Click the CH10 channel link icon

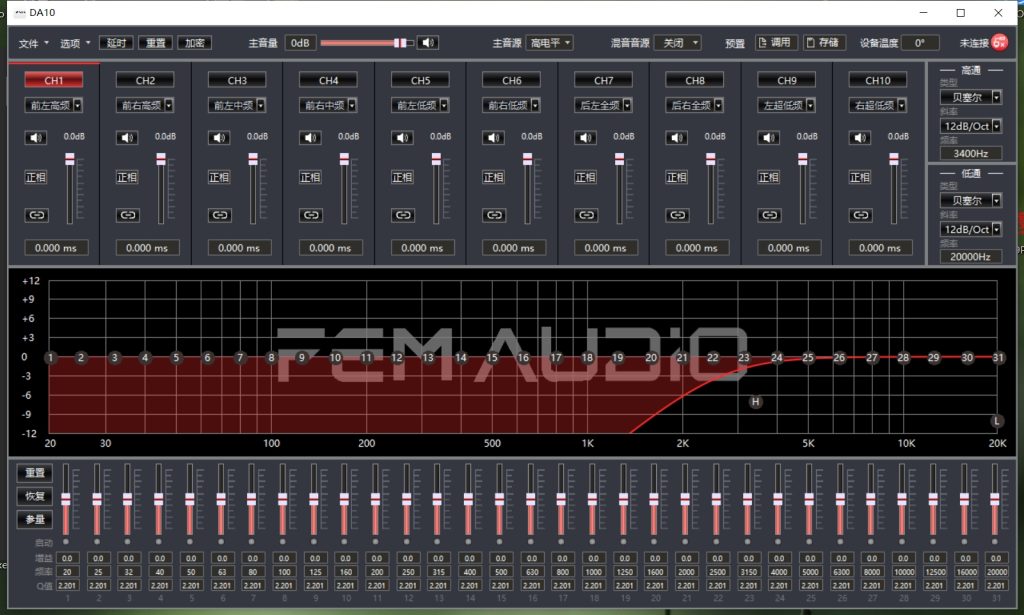coord(862,215)
